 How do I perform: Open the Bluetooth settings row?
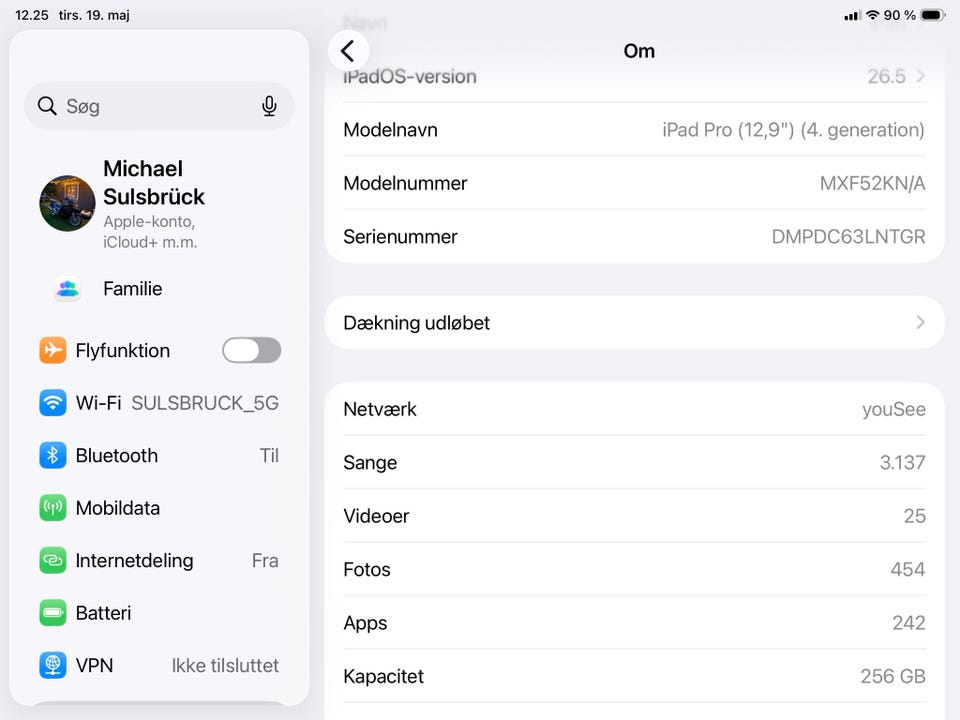(x=159, y=456)
